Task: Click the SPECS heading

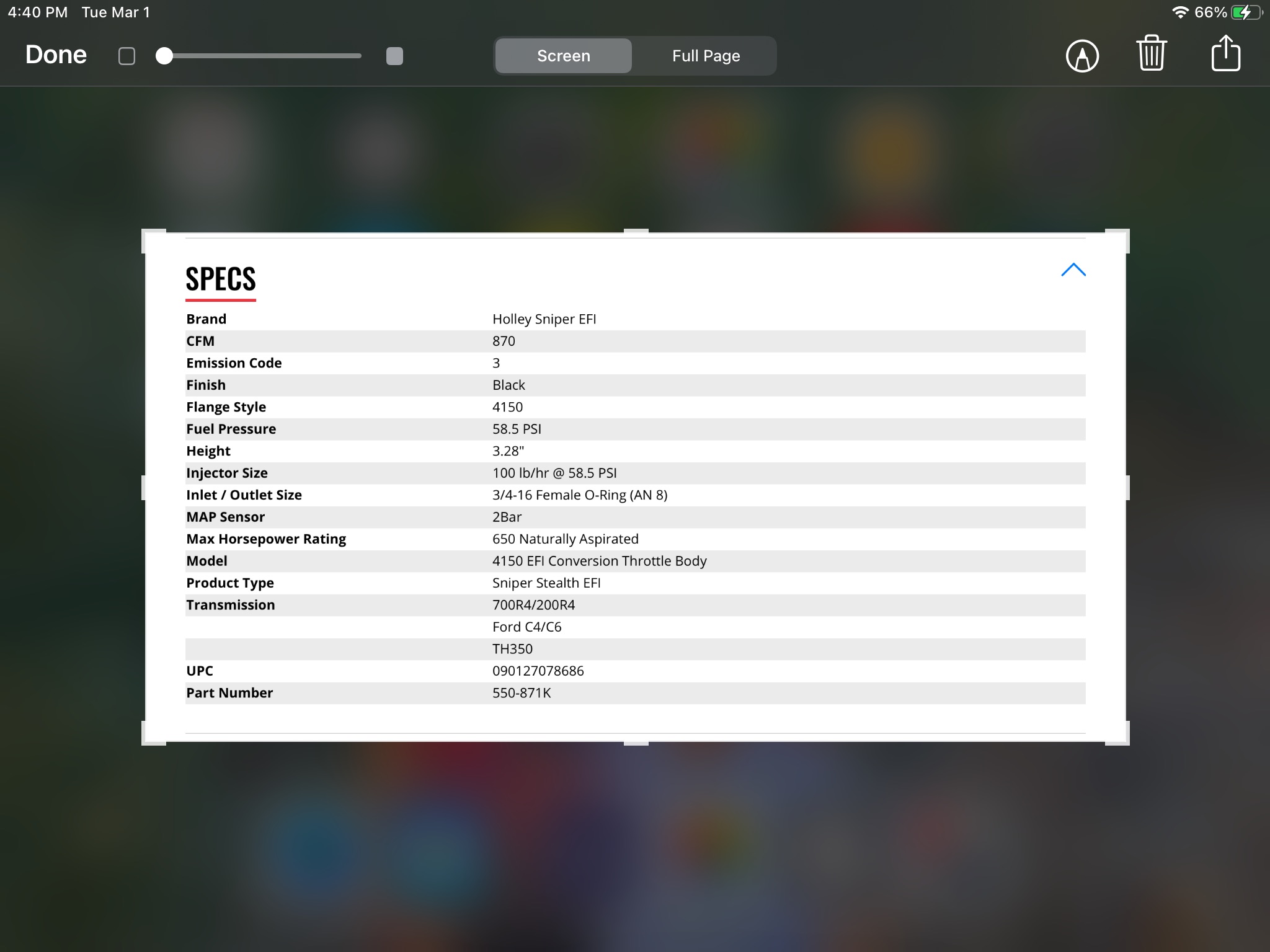Action: coord(221,279)
